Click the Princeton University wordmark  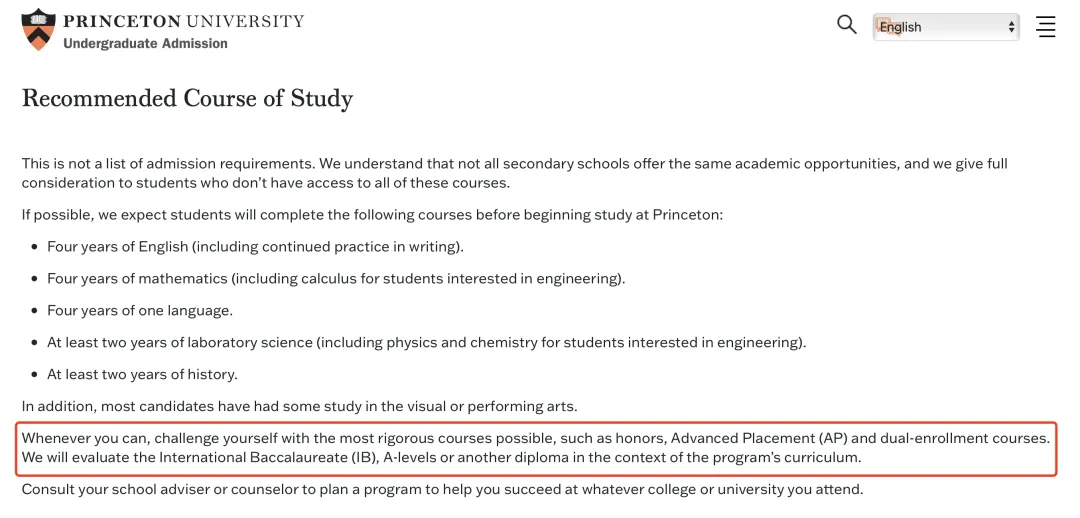183,21
